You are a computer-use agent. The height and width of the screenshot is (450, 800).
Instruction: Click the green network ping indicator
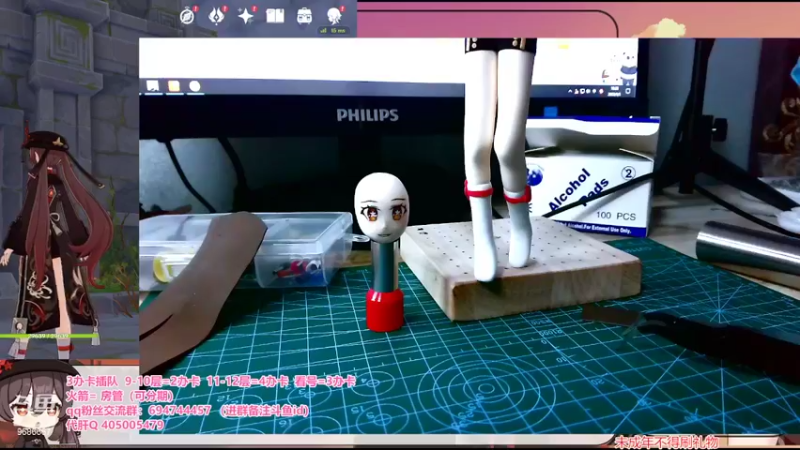[333, 31]
